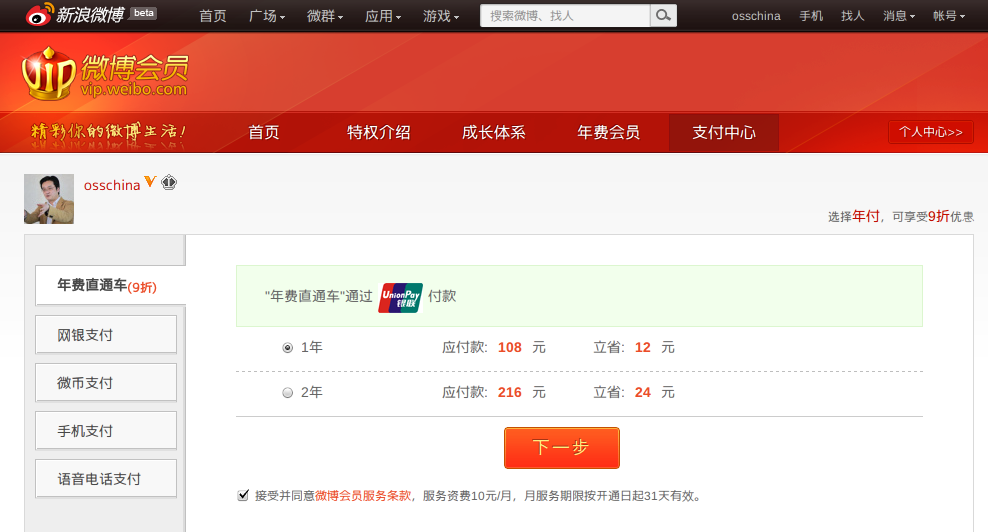The width and height of the screenshot is (988, 532).
Task: Open the 个人中心>> button
Action: 931,132
